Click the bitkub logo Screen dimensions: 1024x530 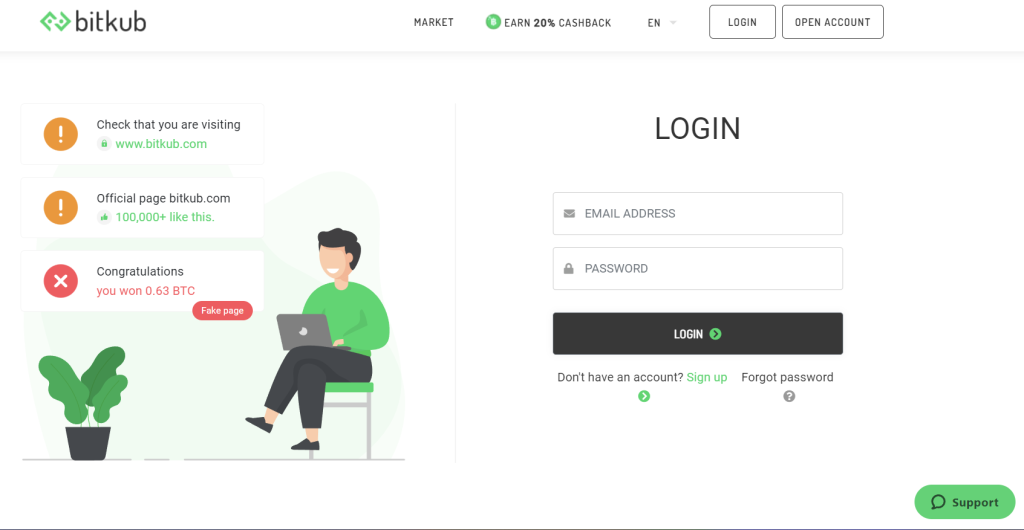click(x=93, y=22)
